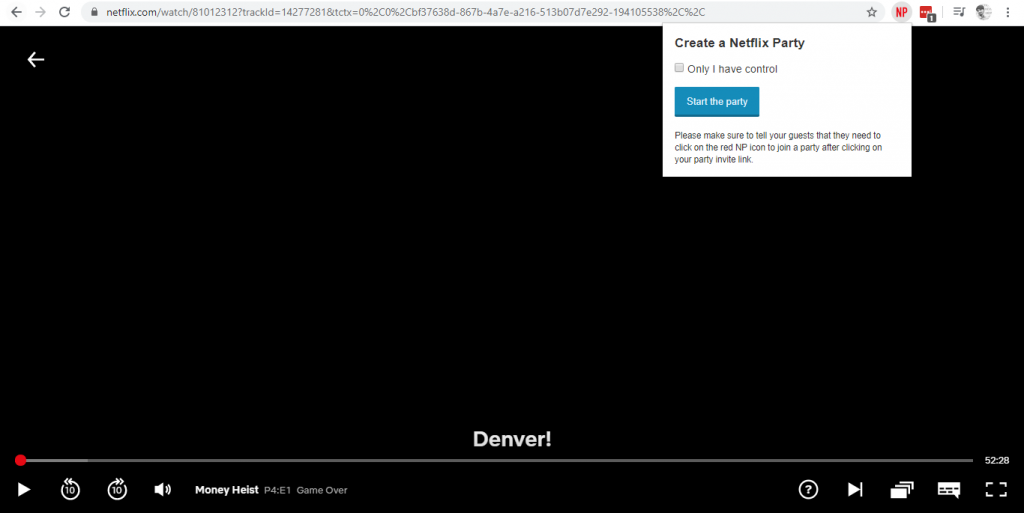Rewind 10 seconds
Viewport: 1024px width, 513px height.
click(70, 489)
